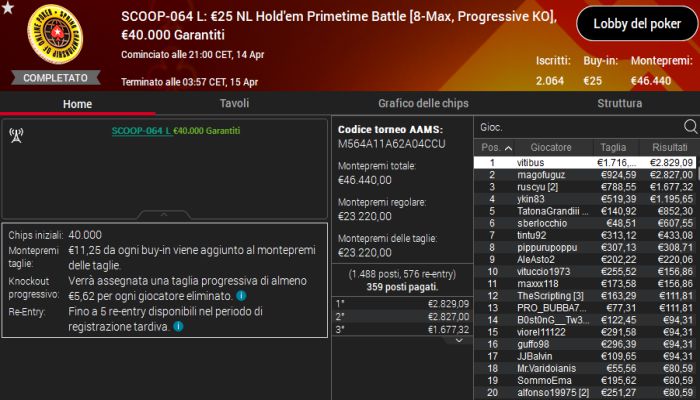Select the player row guffo98

coord(585,344)
